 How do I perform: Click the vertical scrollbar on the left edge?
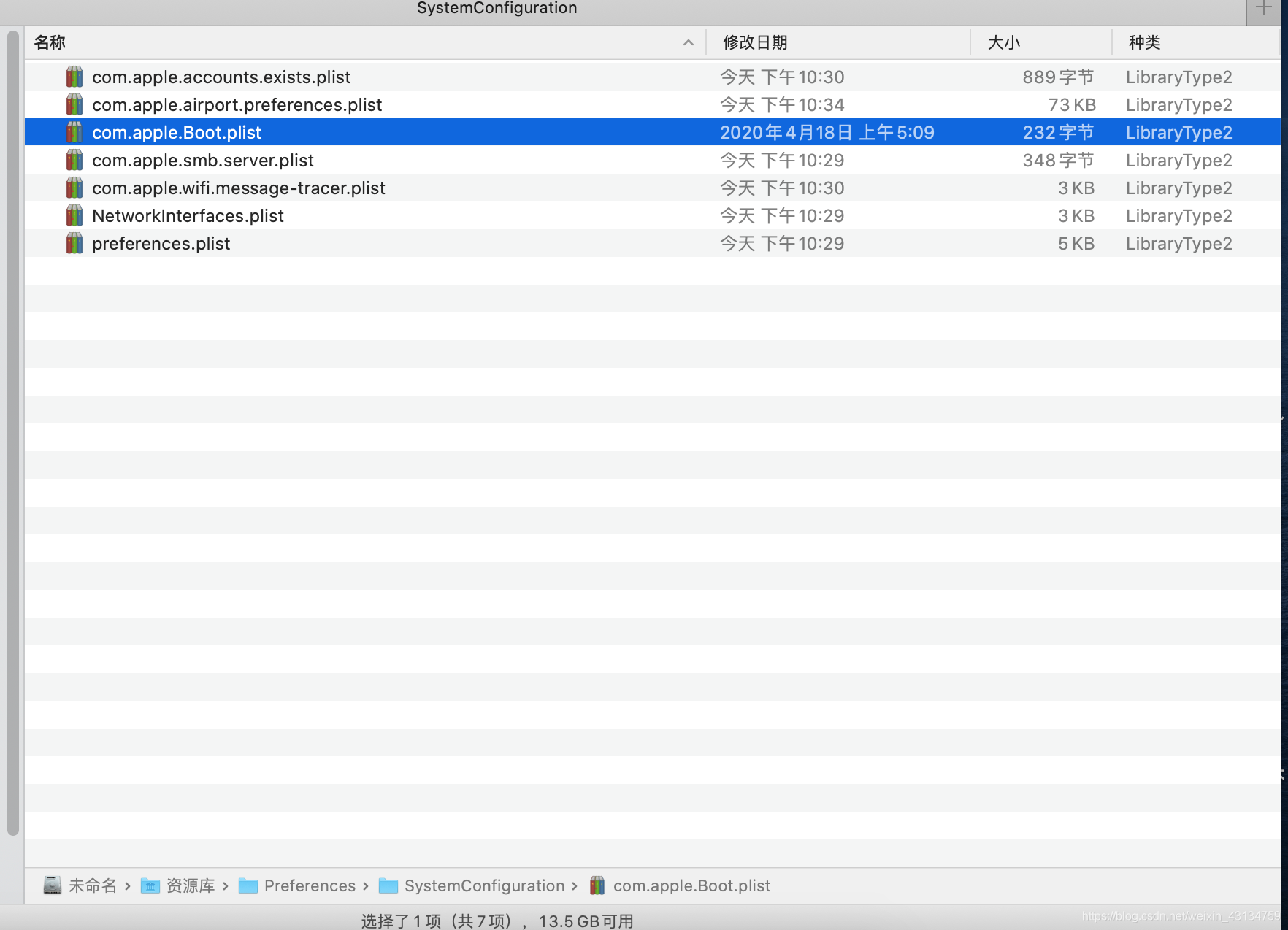click(x=12, y=433)
